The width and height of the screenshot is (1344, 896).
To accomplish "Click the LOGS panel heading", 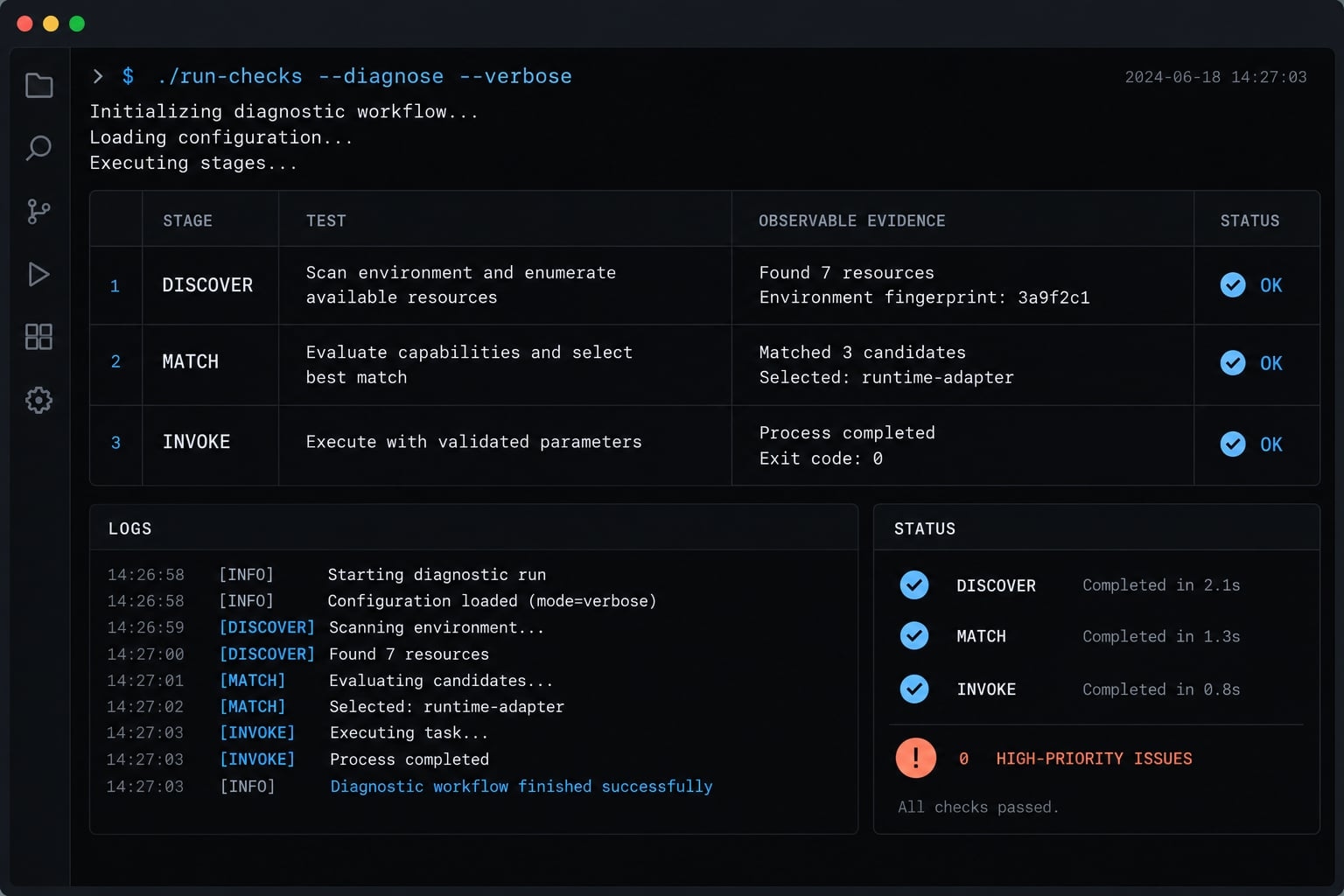I will [129, 528].
